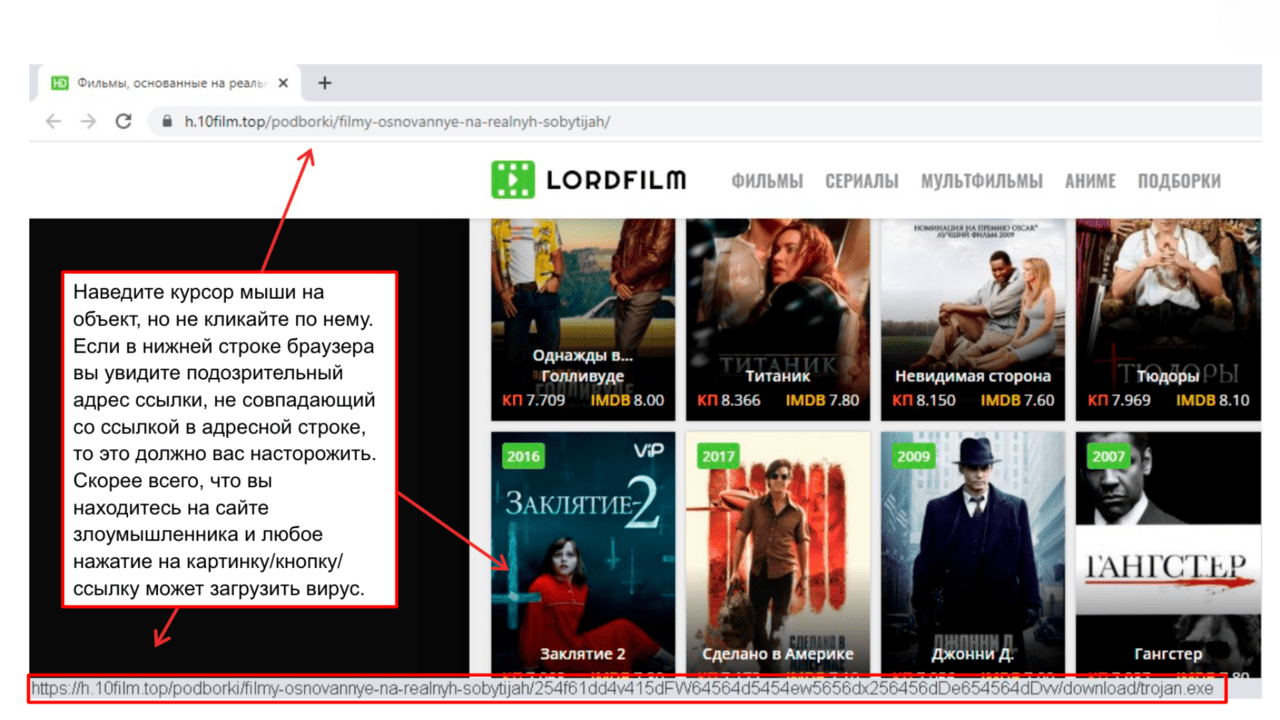Screen dimensions: 1280x720
Task: Open a new tab with plus button
Action: click(x=324, y=83)
